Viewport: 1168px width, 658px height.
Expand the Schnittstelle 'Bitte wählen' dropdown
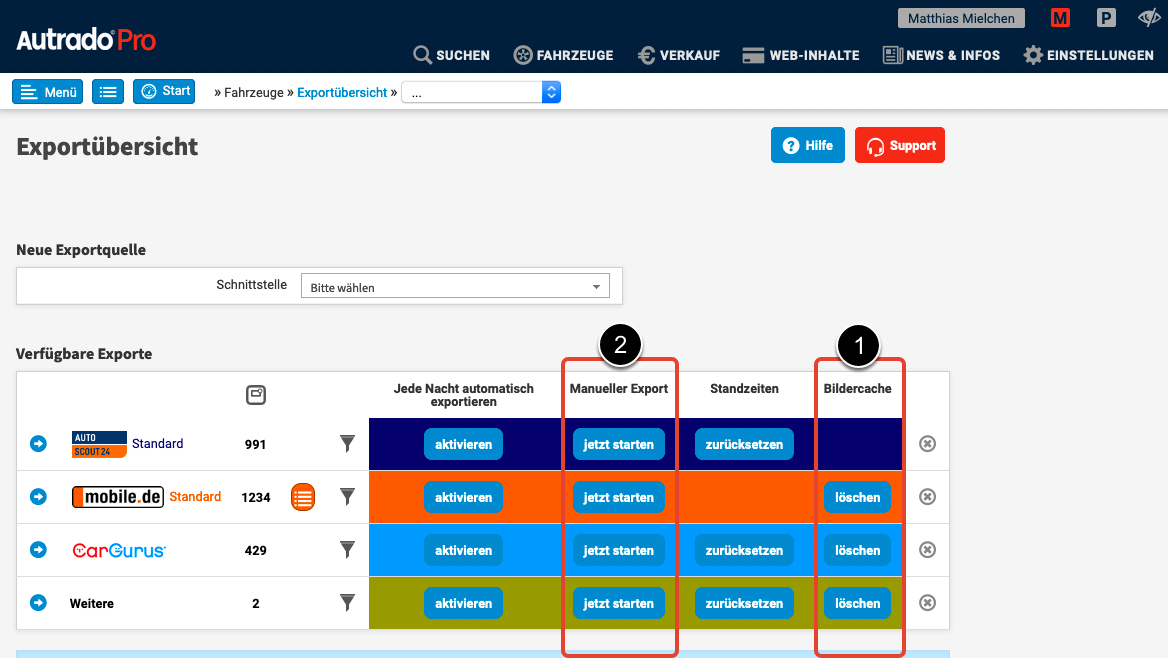pyautogui.click(x=455, y=287)
